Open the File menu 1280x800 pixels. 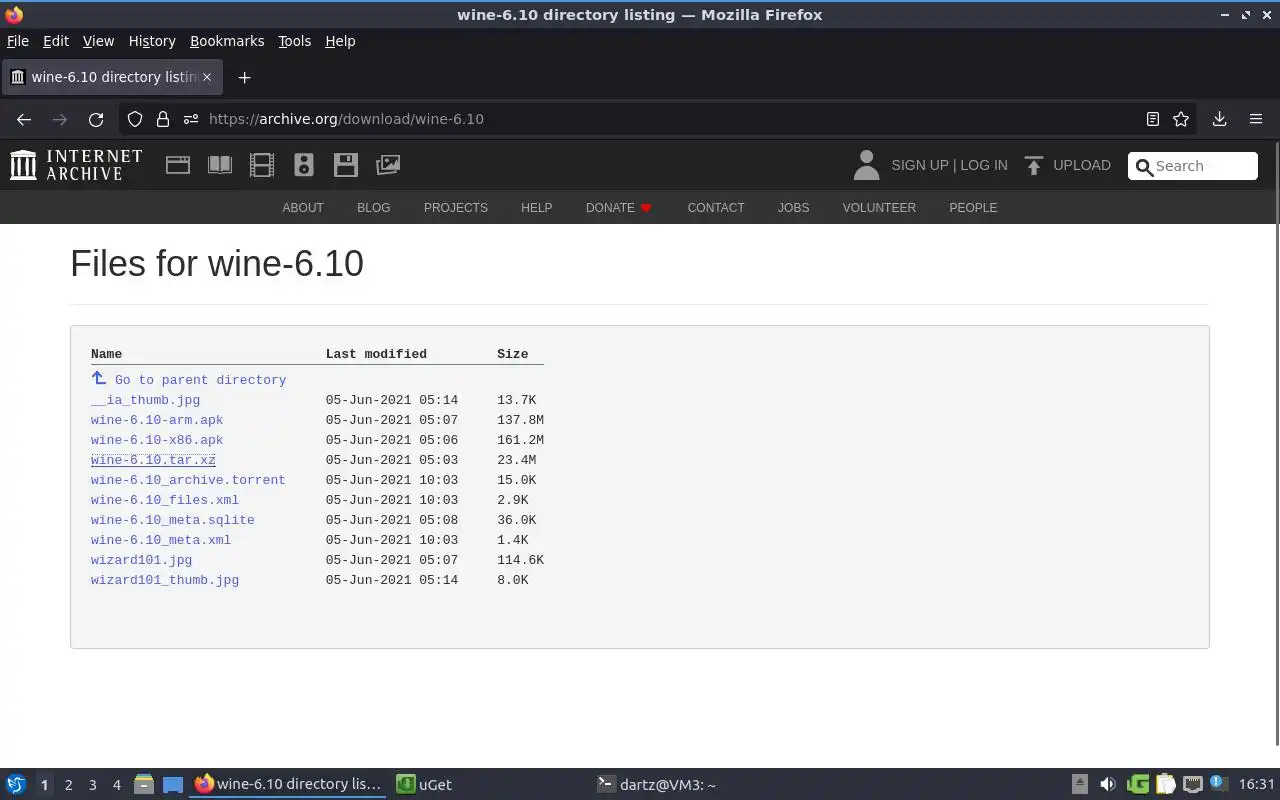pyautogui.click(x=18, y=41)
